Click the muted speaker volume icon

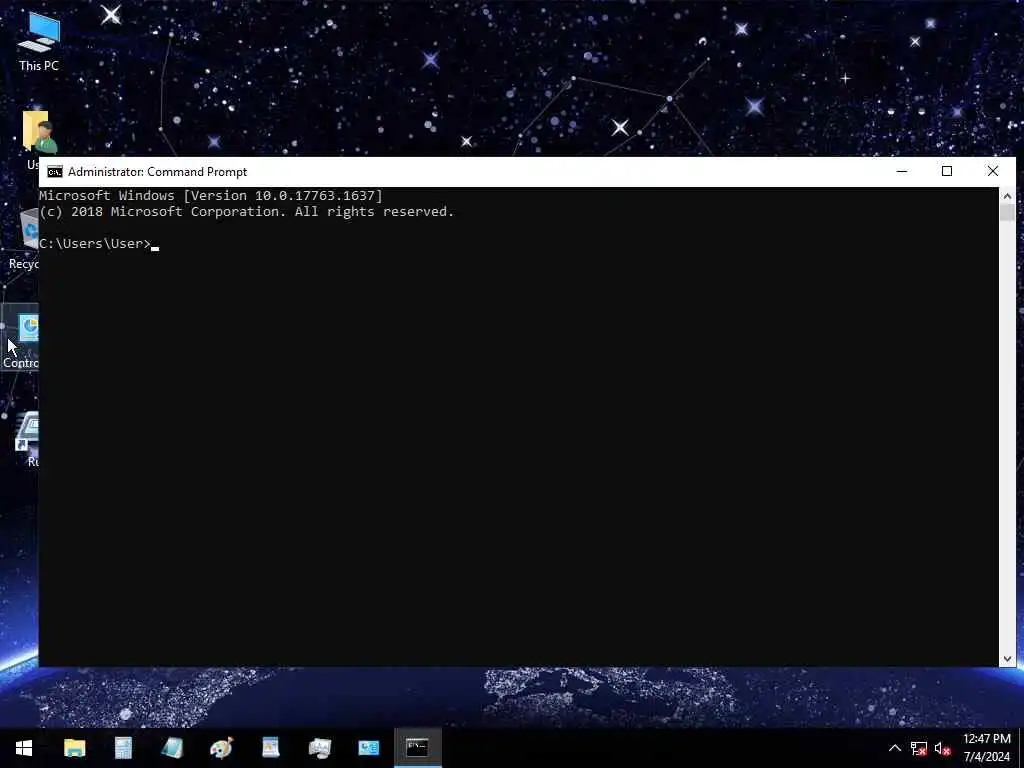coord(942,748)
